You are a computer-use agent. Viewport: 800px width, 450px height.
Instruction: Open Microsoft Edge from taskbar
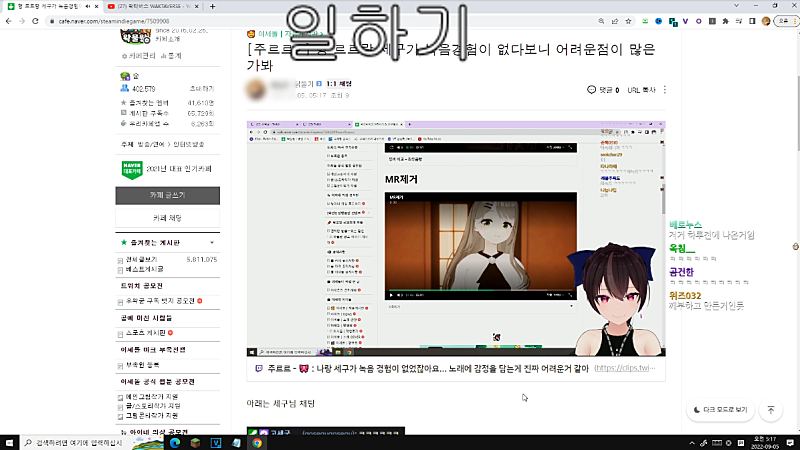click(175, 443)
